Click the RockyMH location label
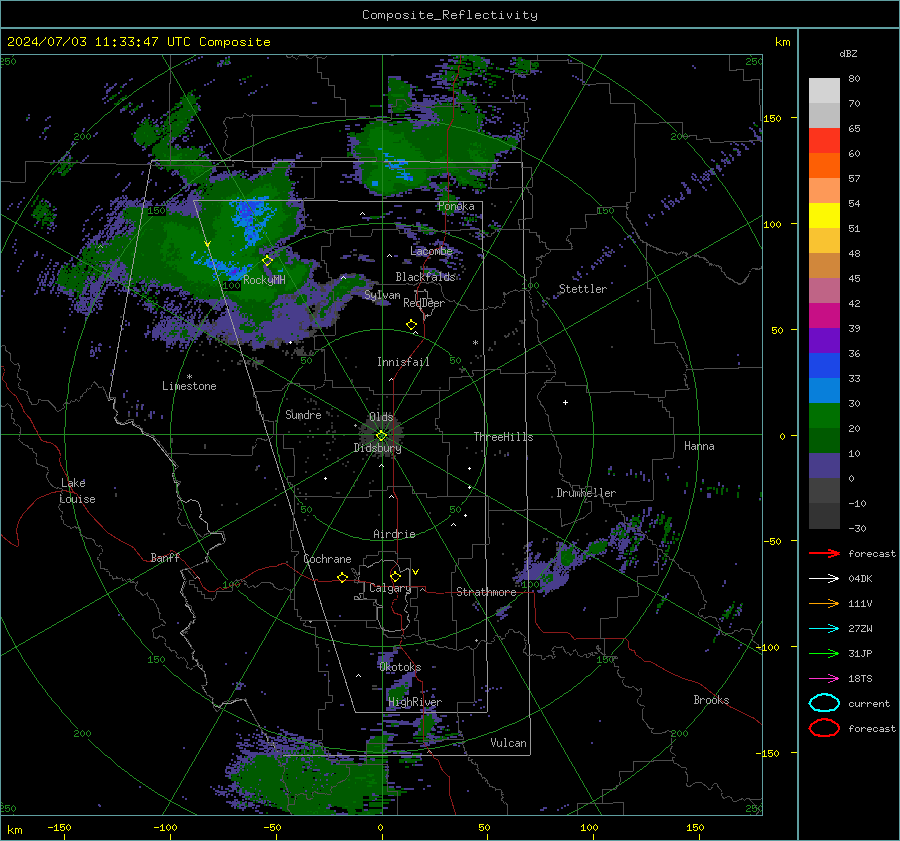 [264, 280]
